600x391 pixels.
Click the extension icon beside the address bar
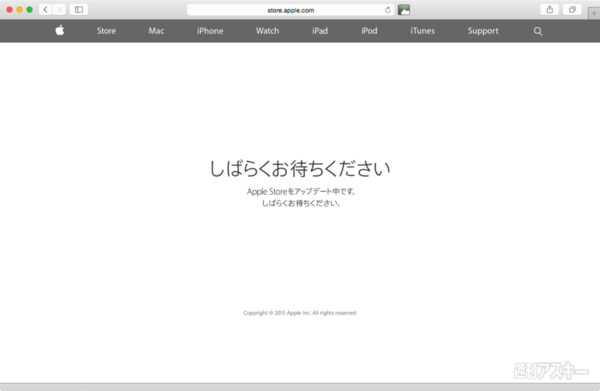(404, 10)
